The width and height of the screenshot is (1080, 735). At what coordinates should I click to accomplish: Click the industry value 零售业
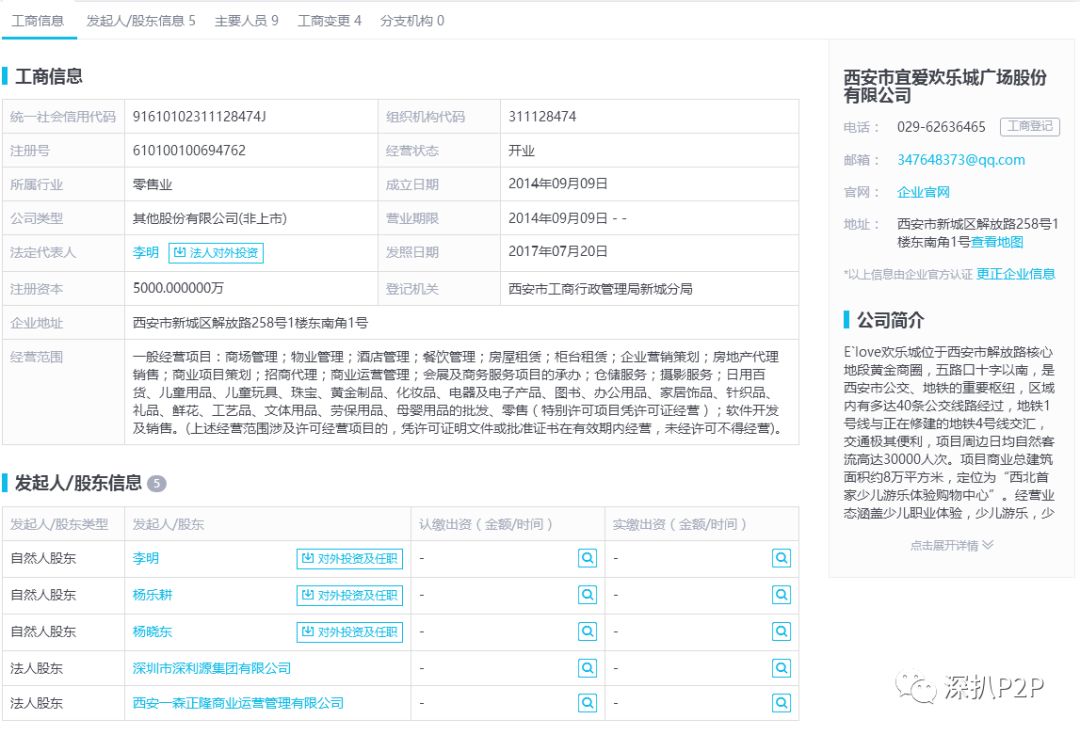[x=152, y=185]
